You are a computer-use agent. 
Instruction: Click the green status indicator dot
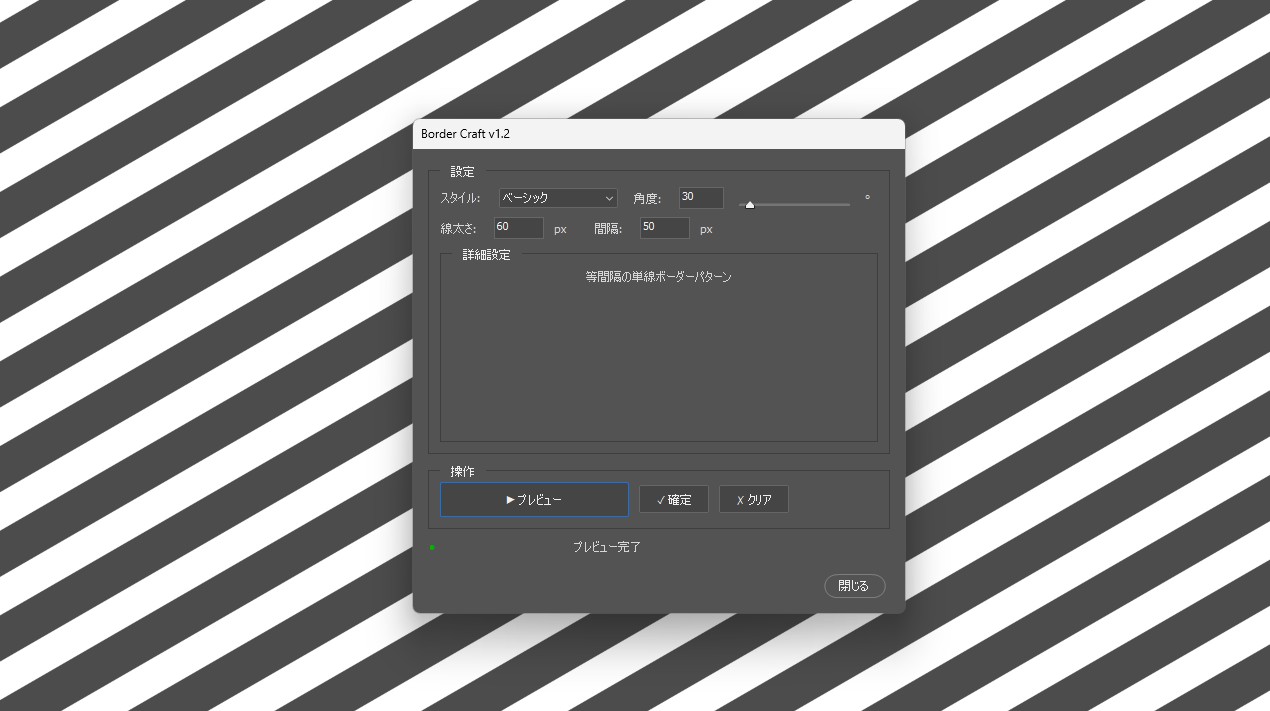click(432, 547)
